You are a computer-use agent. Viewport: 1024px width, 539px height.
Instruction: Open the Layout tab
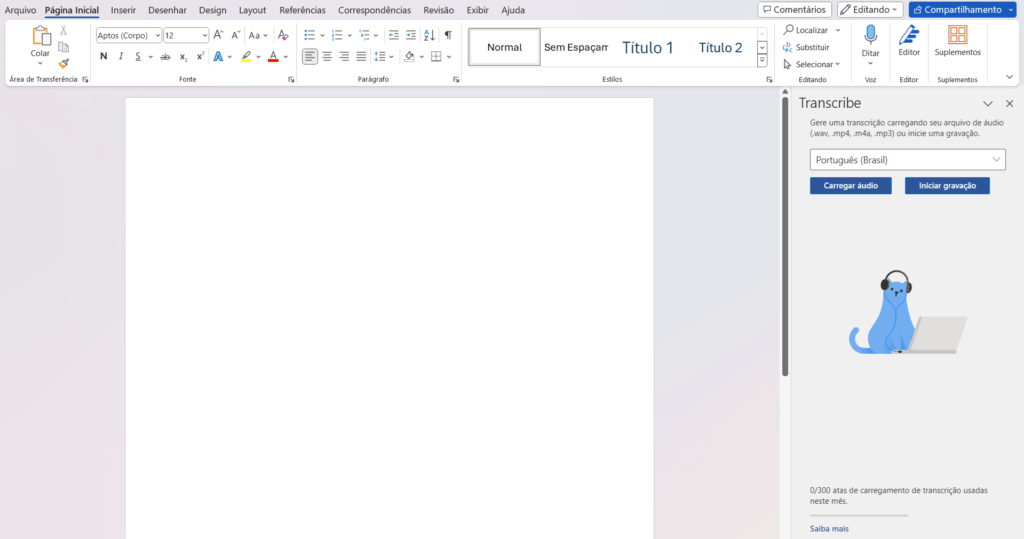point(252,10)
